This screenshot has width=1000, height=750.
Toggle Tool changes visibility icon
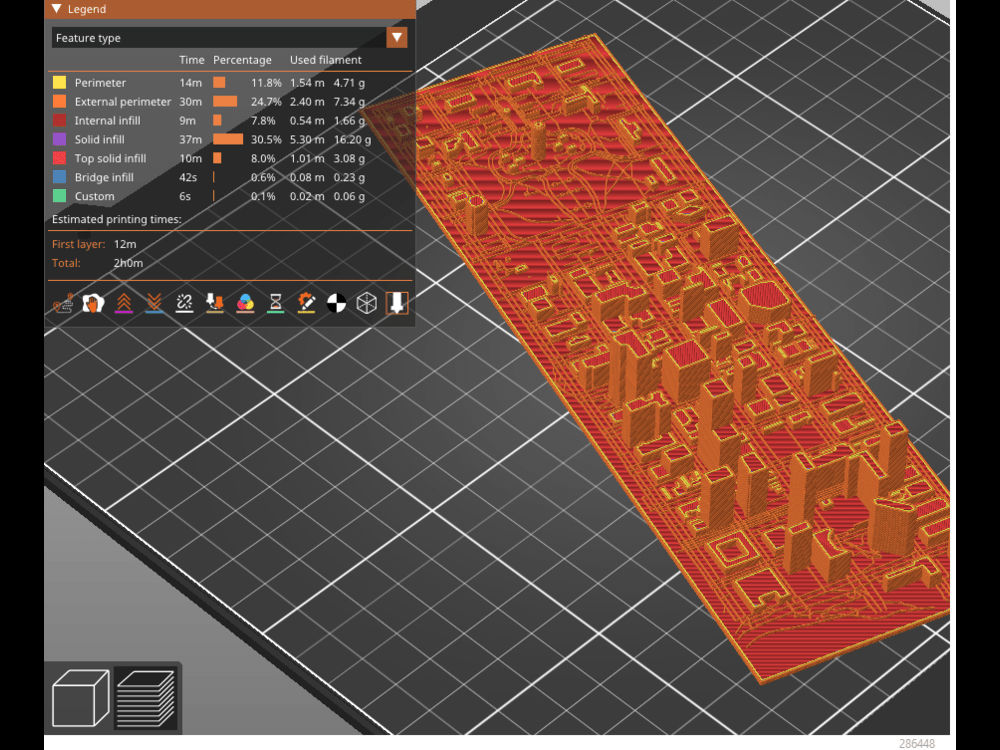215,303
